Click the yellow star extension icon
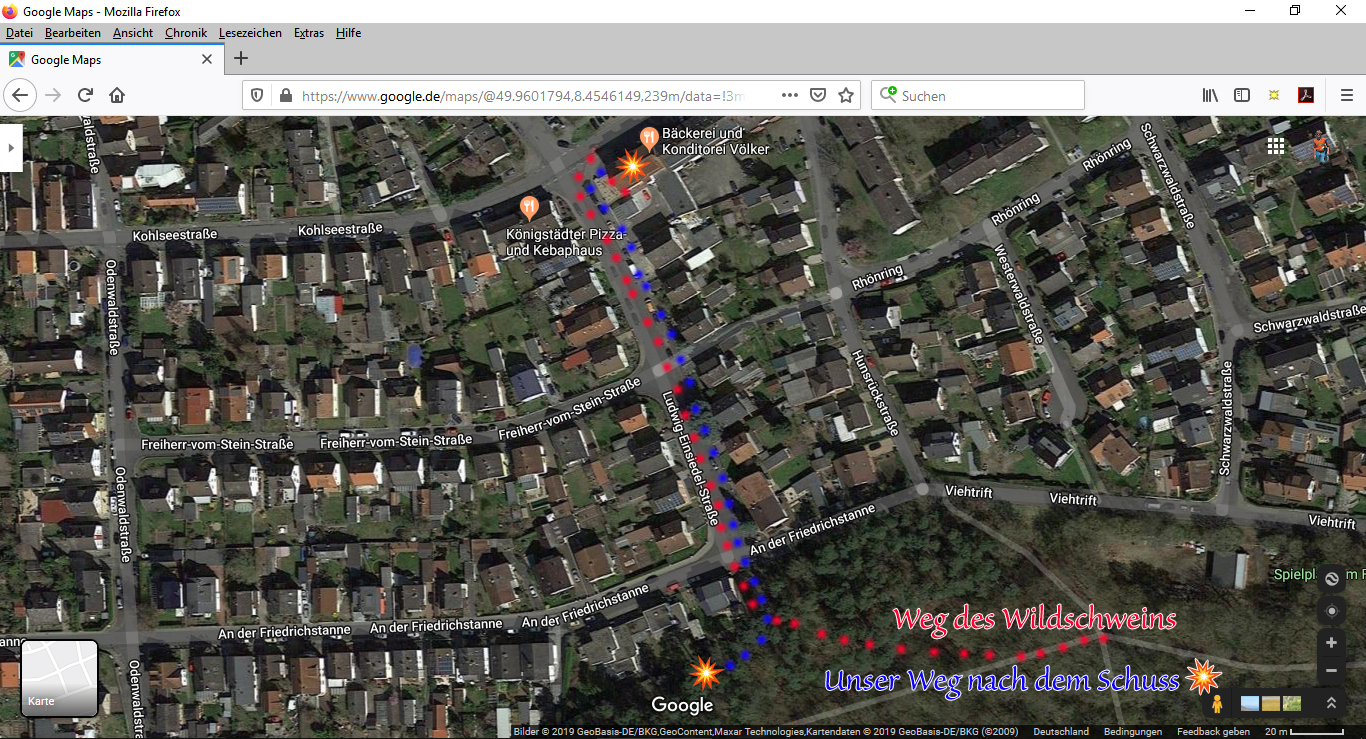The width and height of the screenshot is (1366, 739). (1274, 95)
